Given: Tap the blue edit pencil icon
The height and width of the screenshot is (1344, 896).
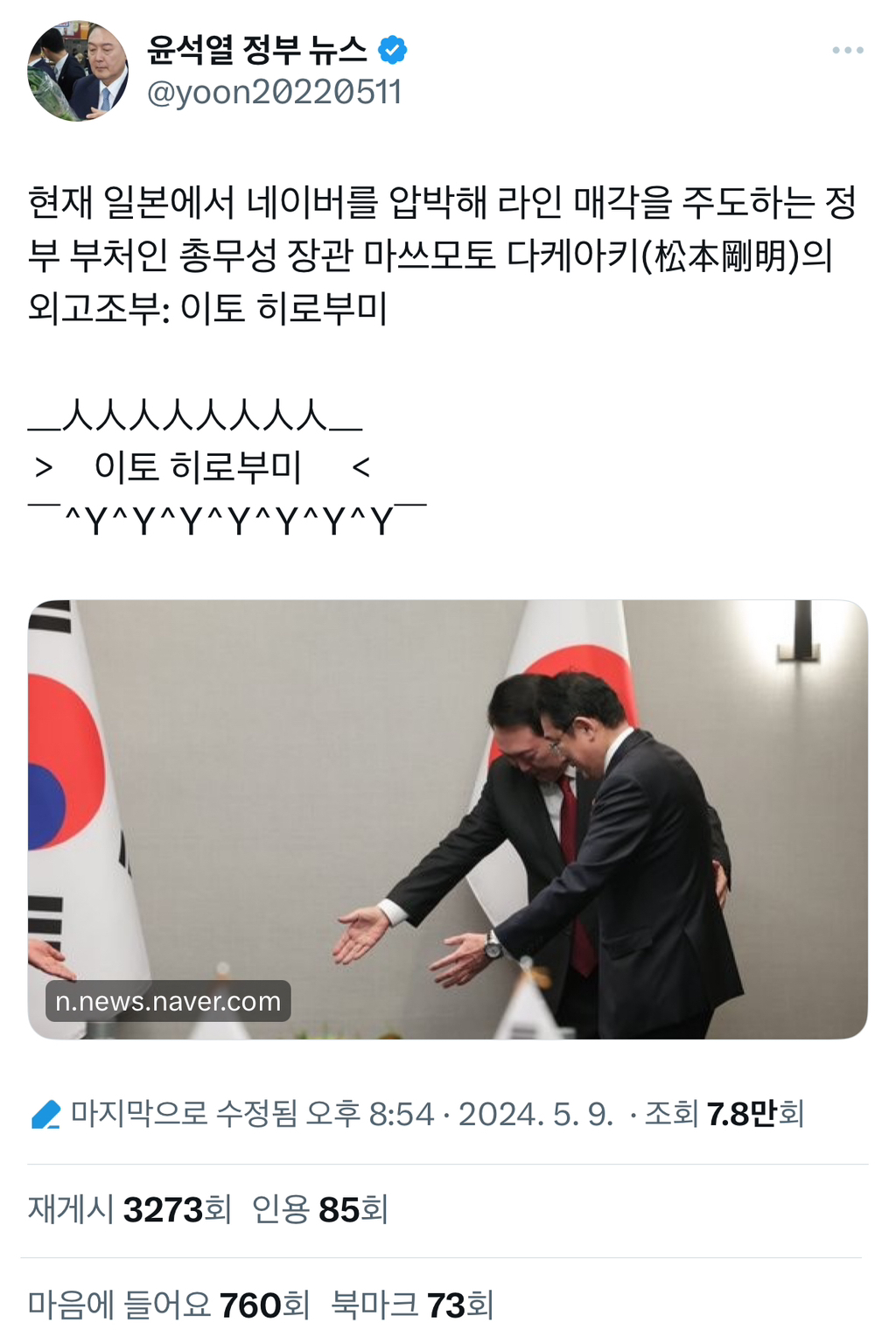Looking at the screenshot, I should tap(45, 1114).
